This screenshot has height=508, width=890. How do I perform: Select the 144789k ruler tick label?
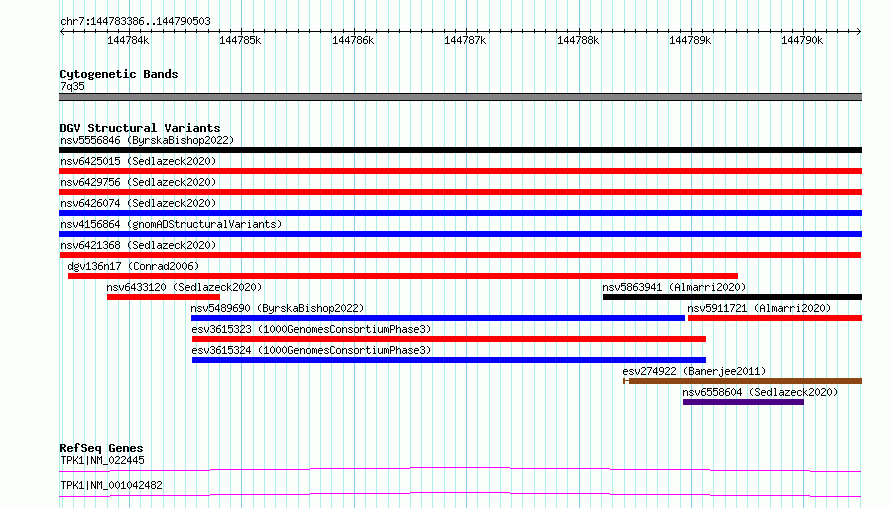click(x=690, y=40)
